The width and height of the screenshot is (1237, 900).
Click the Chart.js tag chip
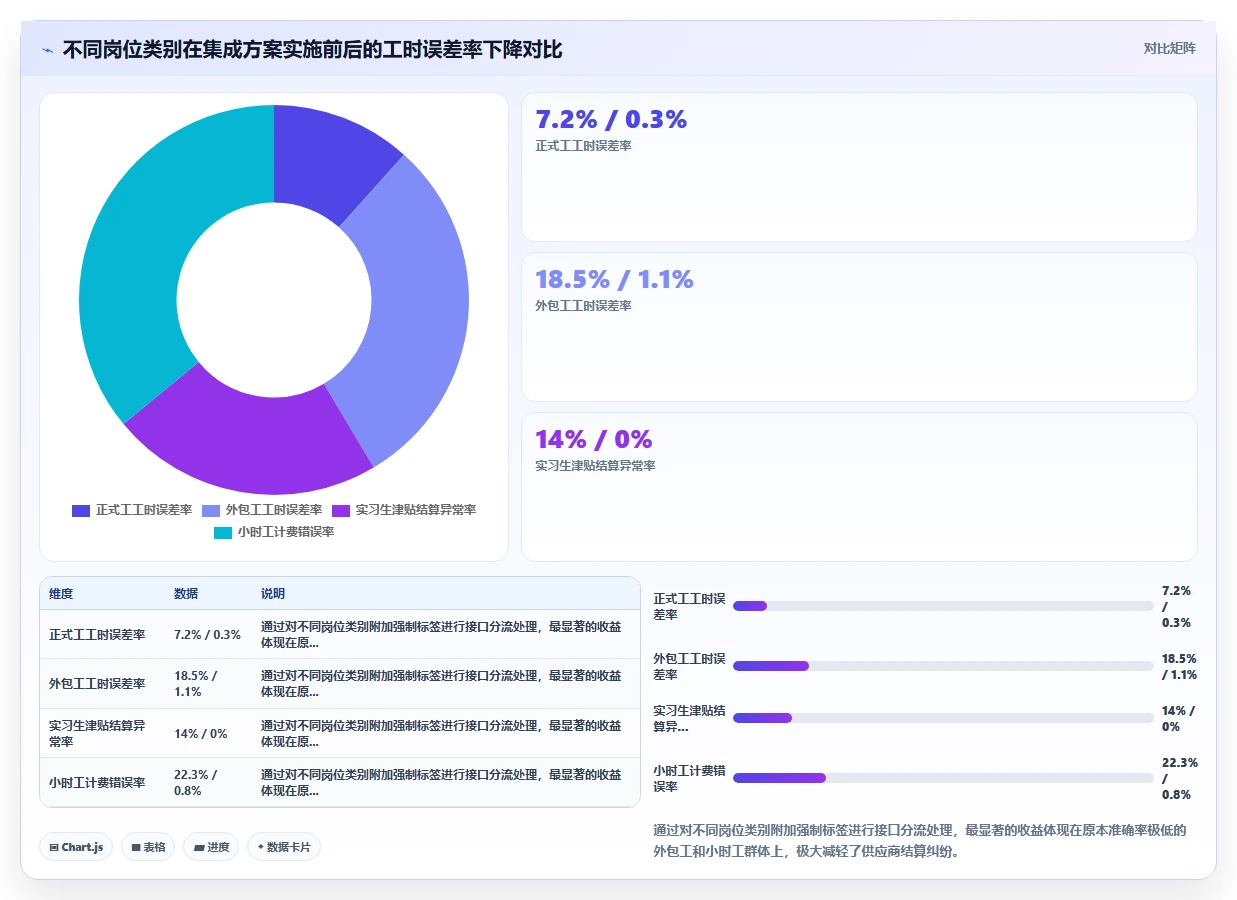[77, 847]
